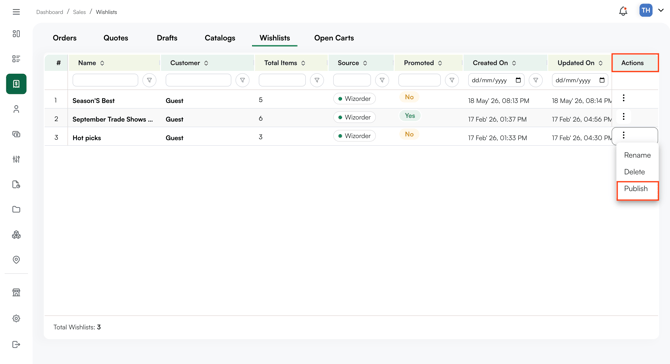Sort by Name column header
Viewport: 670px width, 364px height.
[x=91, y=63]
